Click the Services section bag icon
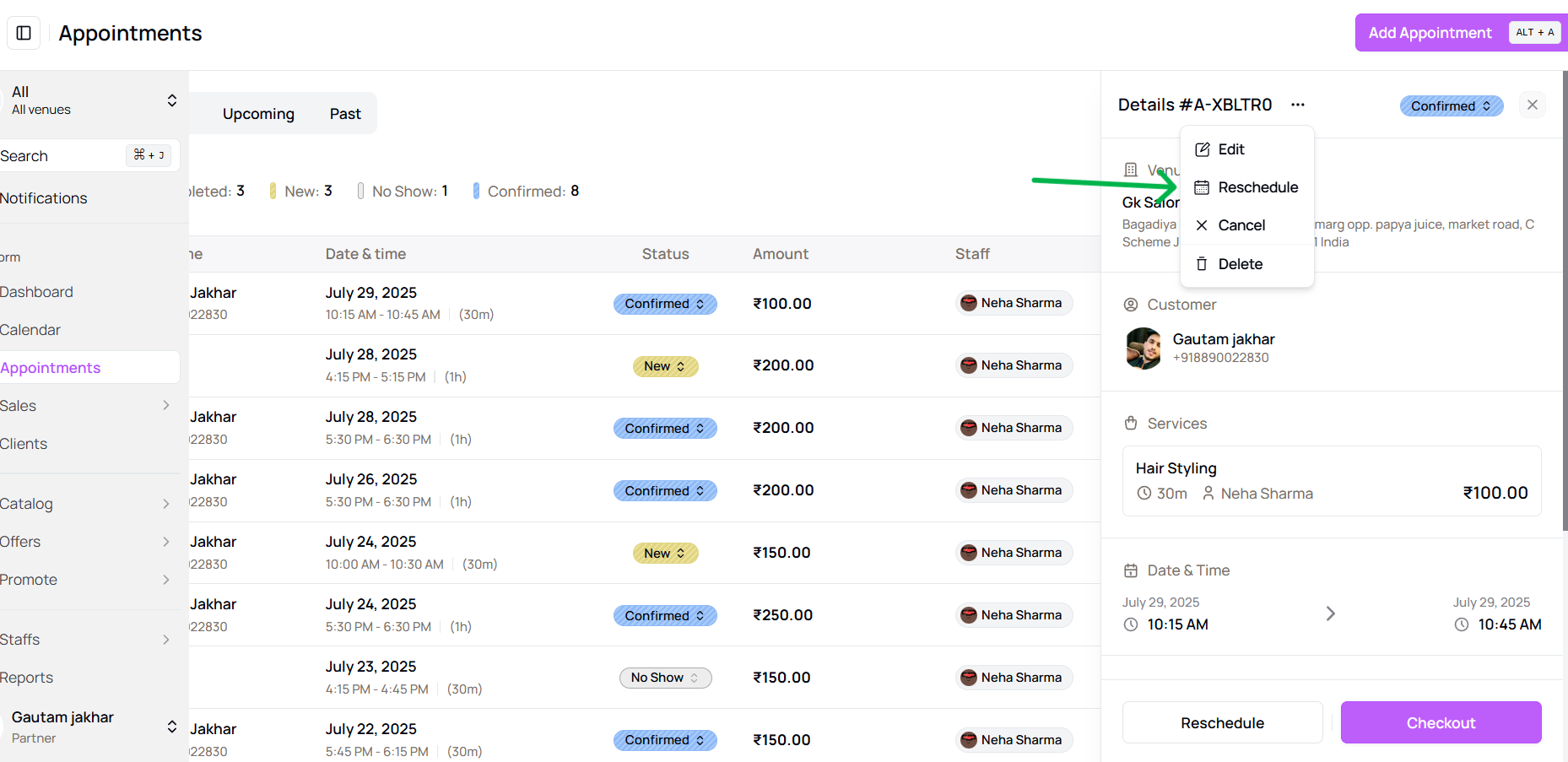Viewport: 1568px width, 762px height. point(1131,424)
